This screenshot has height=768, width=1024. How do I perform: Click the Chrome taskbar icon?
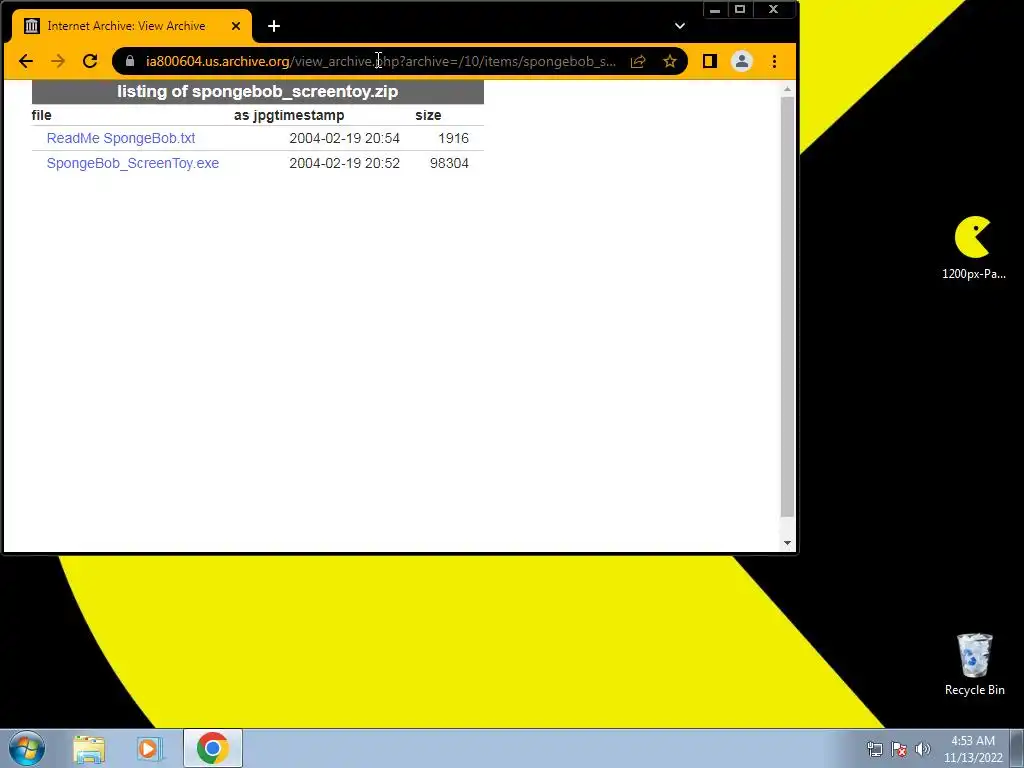pos(212,748)
